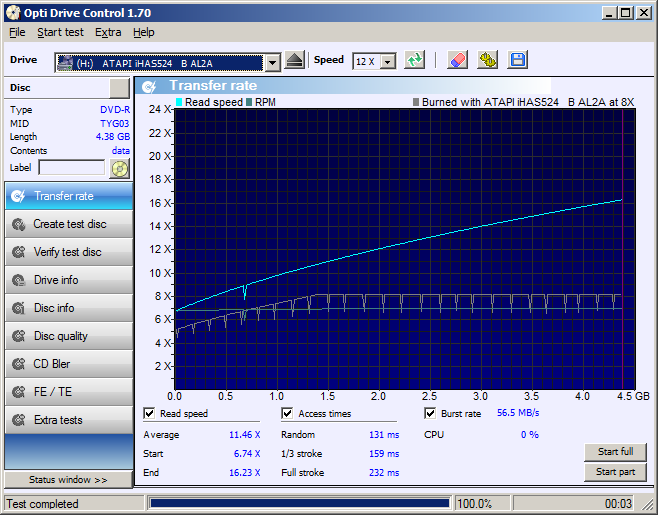Open the Extra menu
658x515 pixels.
[x=108, y=32]
